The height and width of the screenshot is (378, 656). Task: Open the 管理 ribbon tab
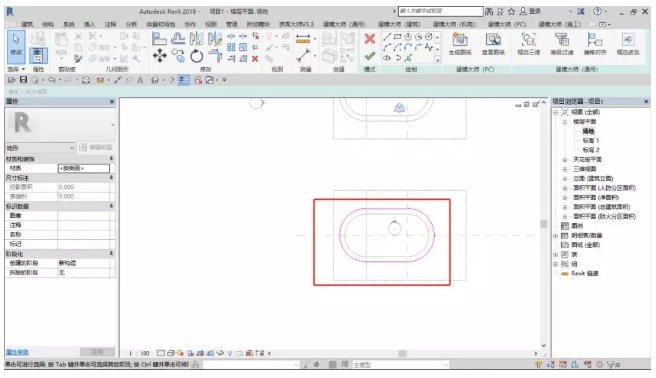(x=231, y=24)
